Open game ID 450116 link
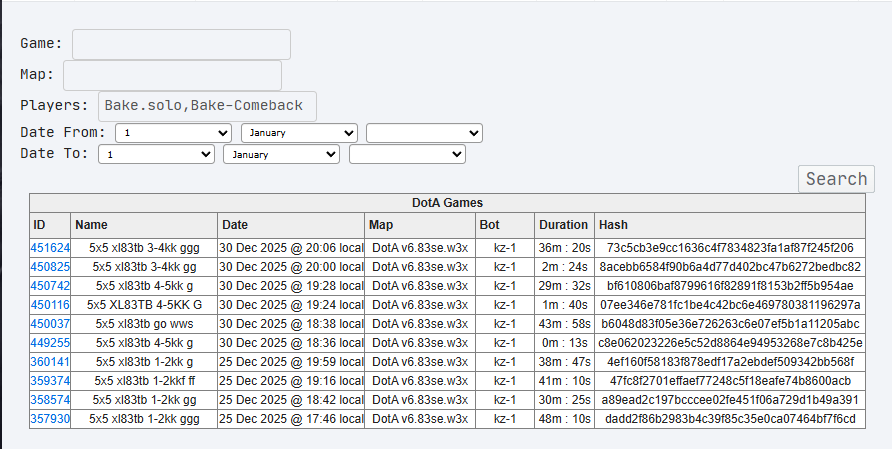 [x=50, y=305]
